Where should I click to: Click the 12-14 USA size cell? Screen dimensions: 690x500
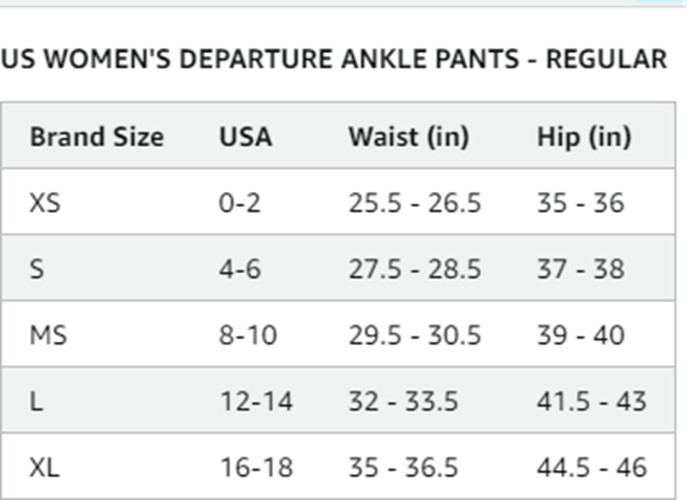pyautogui.click(x=256, y=401)
